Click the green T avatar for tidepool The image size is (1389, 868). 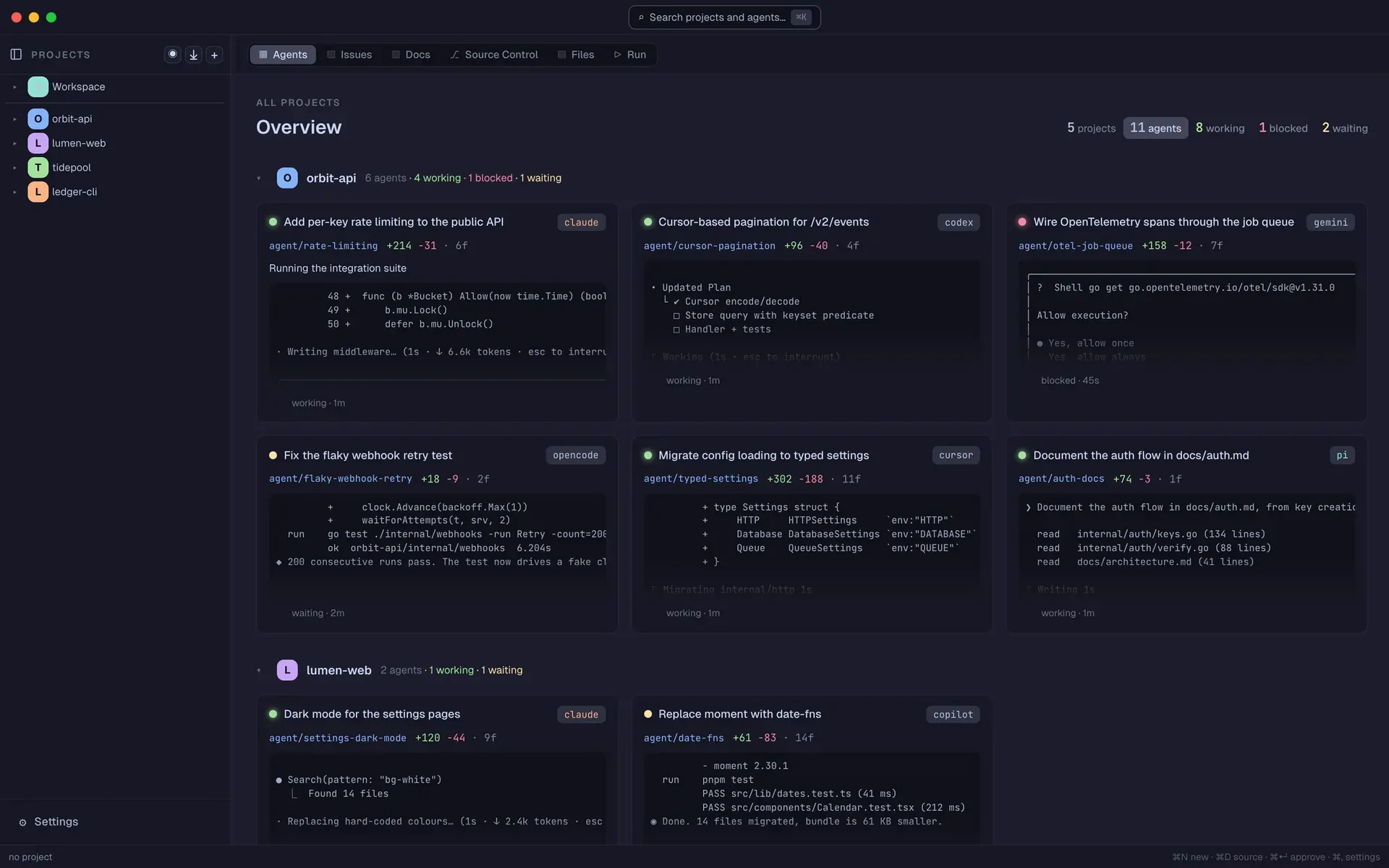click(x=38, y=167)
